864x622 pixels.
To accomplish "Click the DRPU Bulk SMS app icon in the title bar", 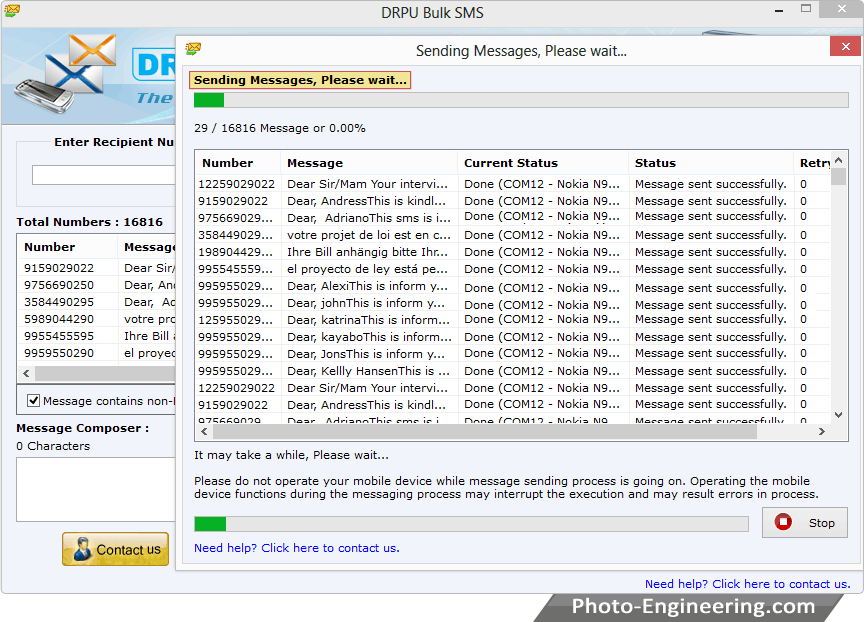I will coord(12,10).
